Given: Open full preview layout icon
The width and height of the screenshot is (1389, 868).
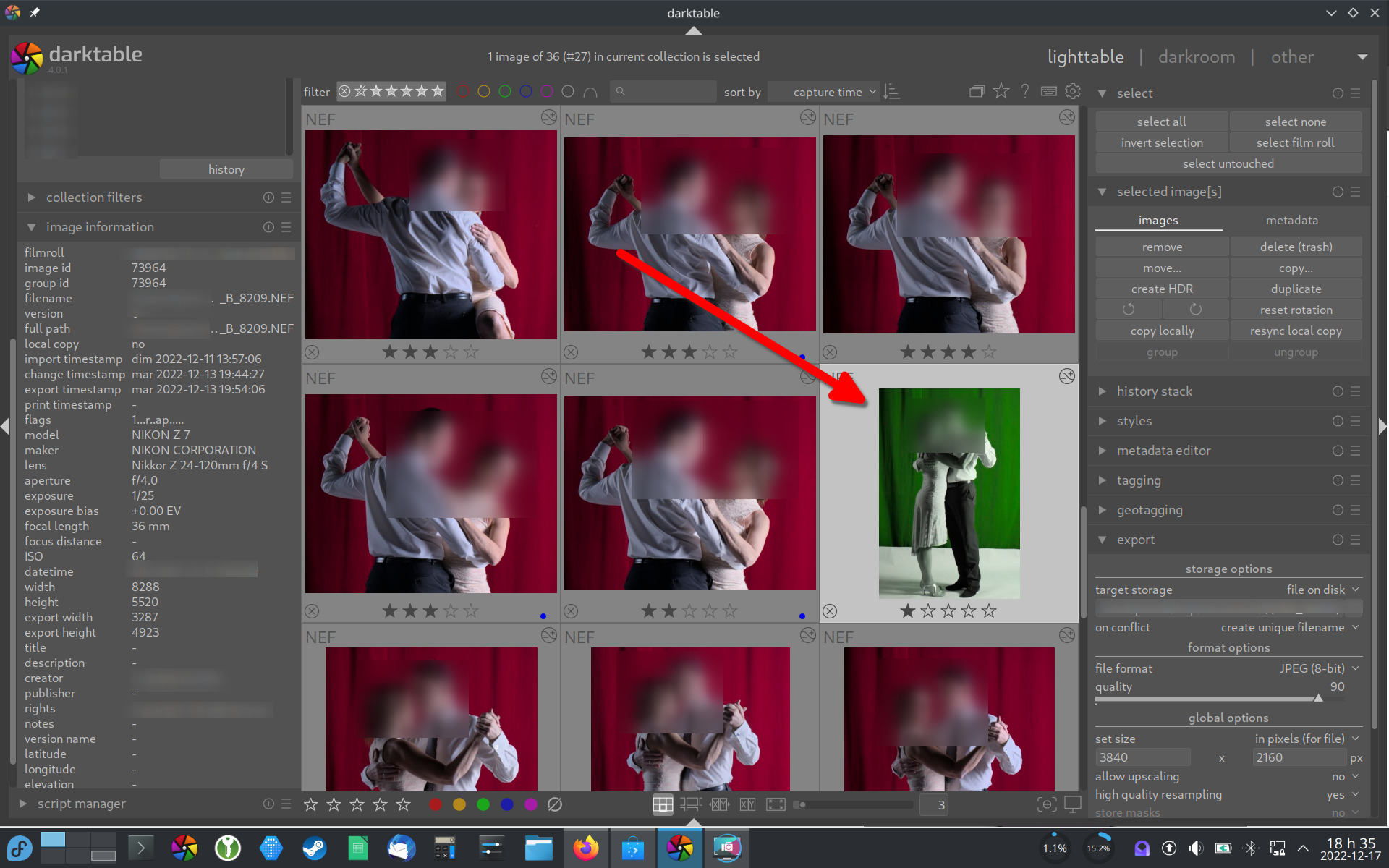Looking at the screenshot, I should 776,804.
